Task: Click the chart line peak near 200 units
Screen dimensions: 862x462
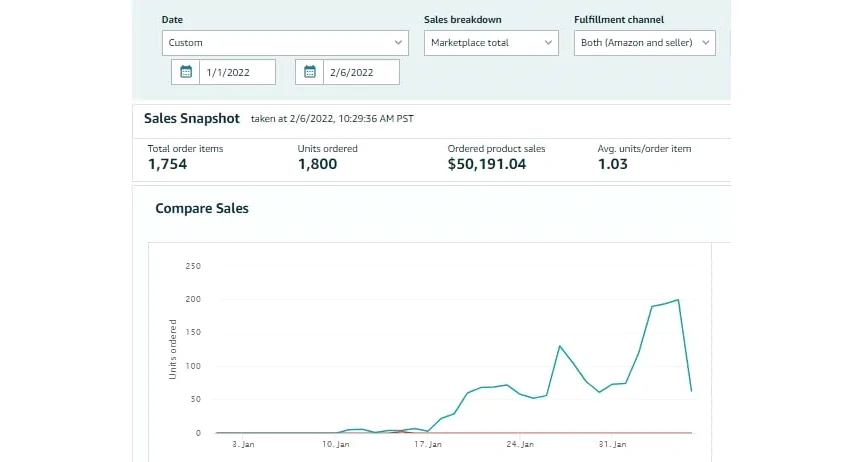Action: (x=678, y=300)
